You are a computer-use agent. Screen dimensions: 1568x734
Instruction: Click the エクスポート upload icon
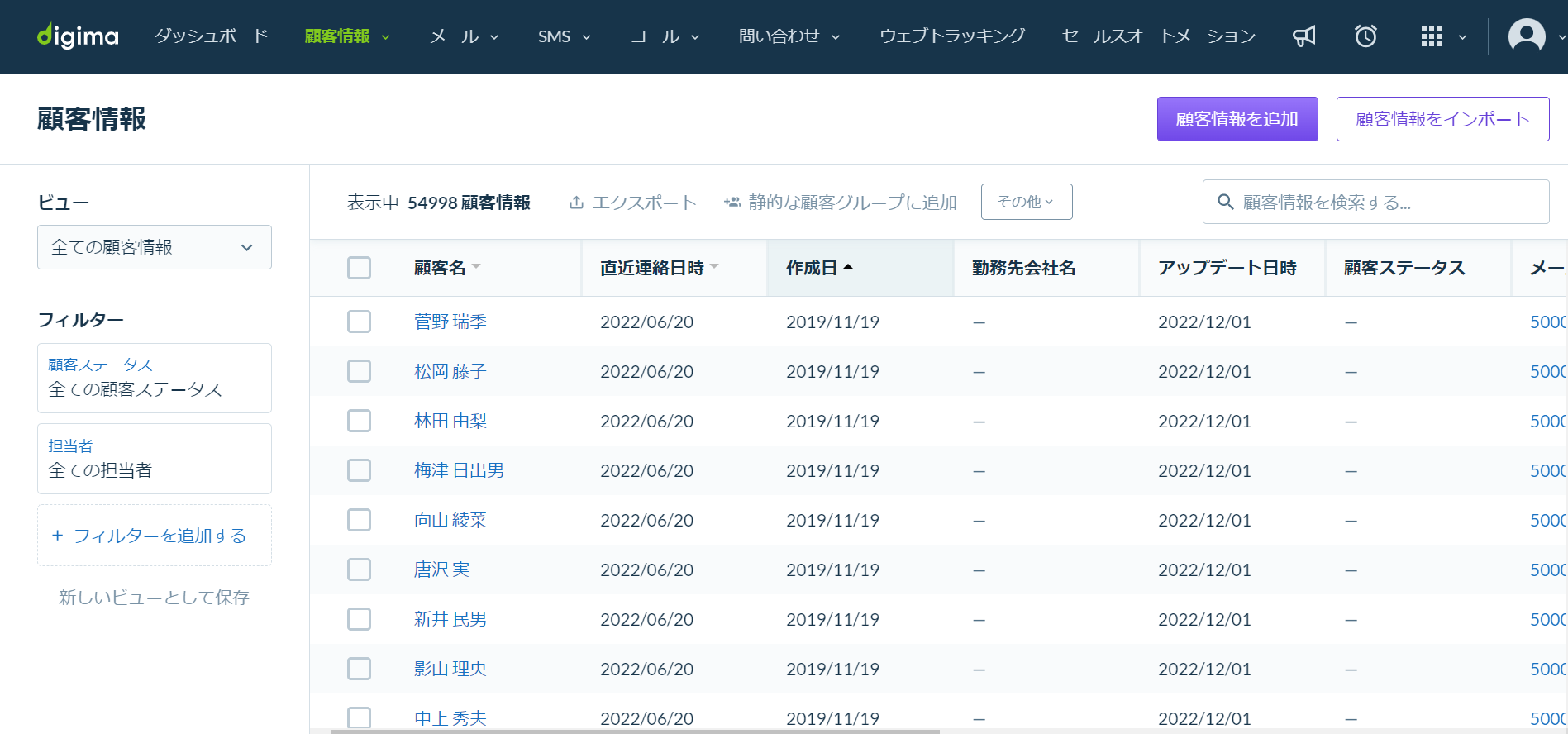click(x=576, y=203)
